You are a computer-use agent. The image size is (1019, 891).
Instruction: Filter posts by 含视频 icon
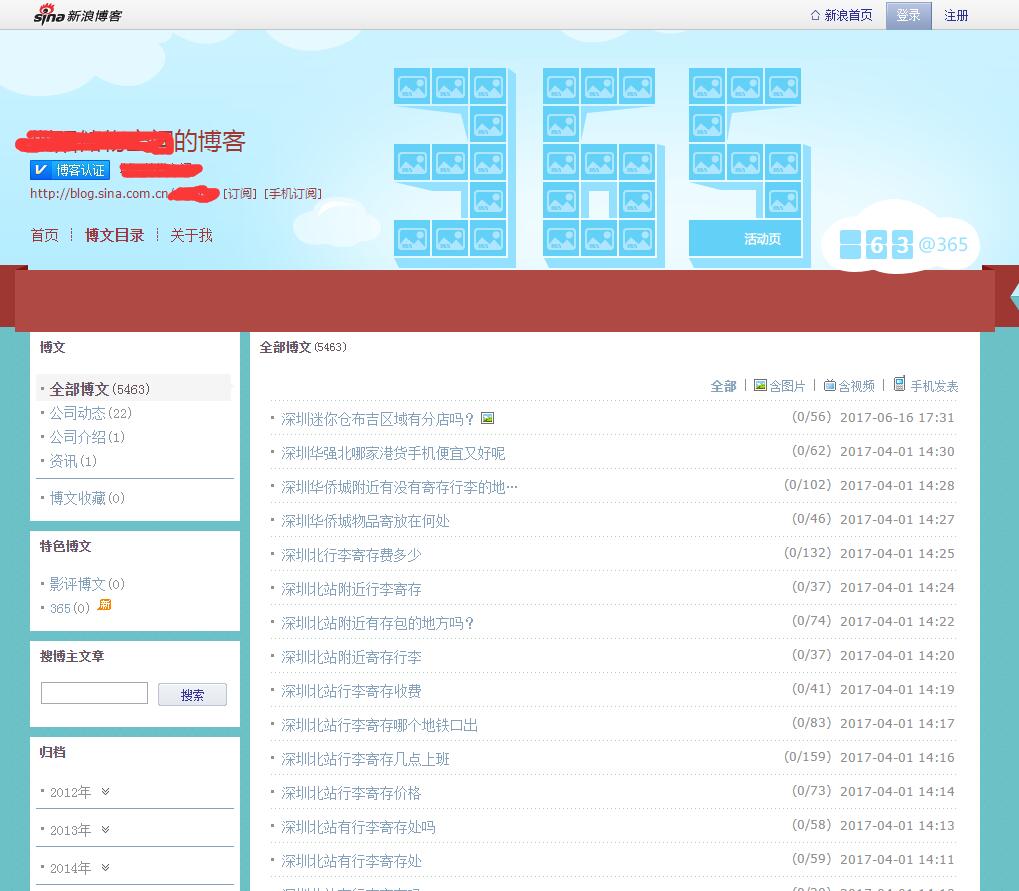coord(830,385)
